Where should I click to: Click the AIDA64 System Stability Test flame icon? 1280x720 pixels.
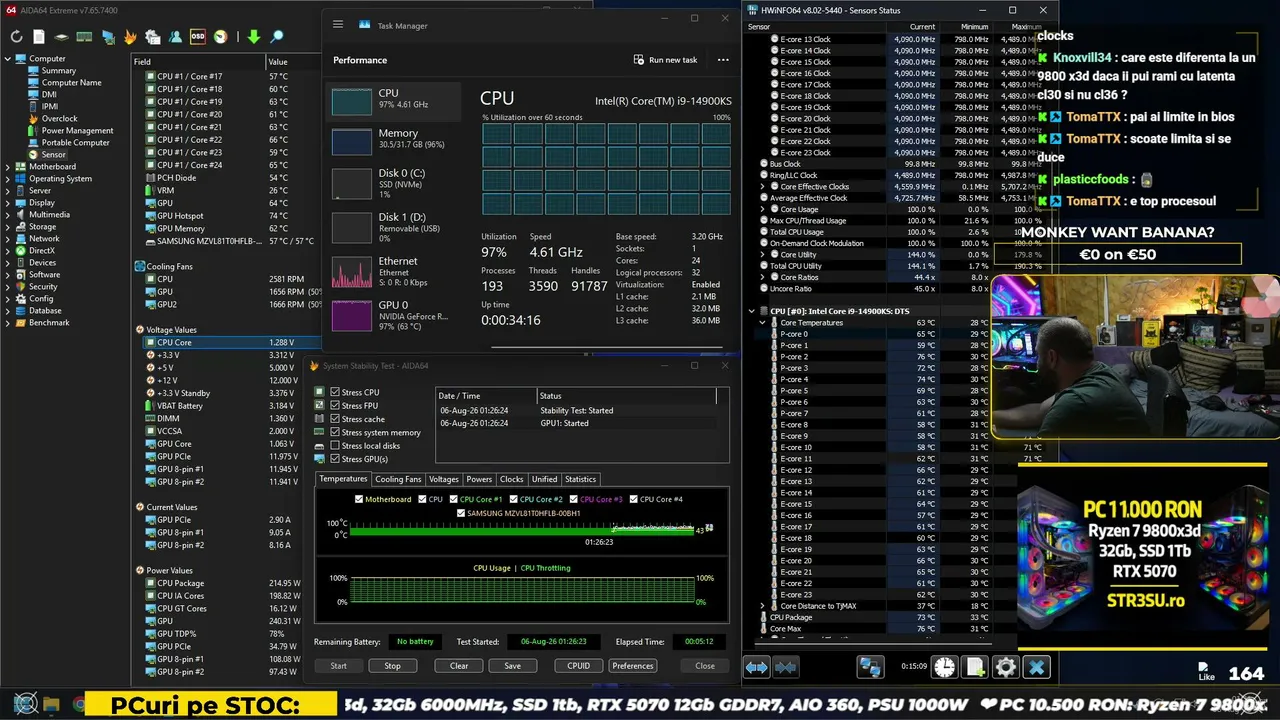coord(130,37)
